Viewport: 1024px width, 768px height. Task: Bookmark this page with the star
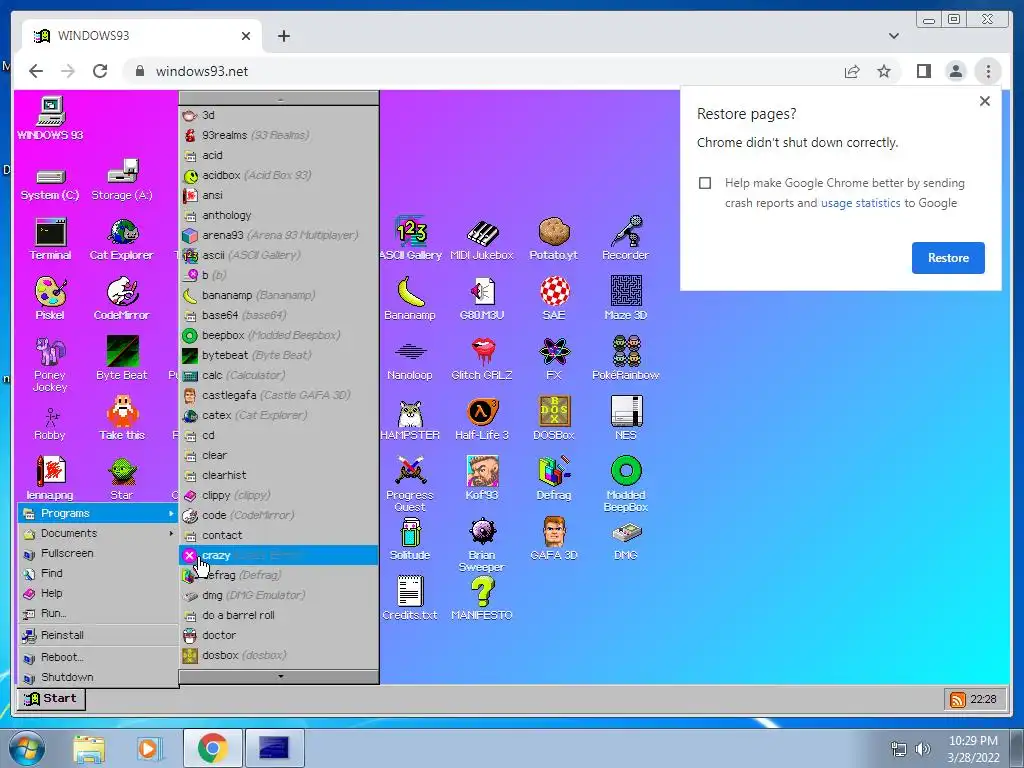click(x=884, y=71)
